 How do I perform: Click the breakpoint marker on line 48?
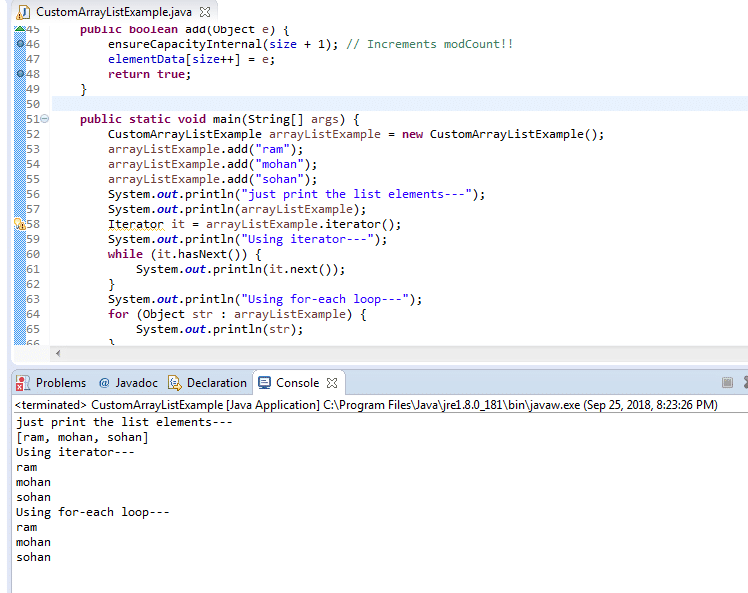click(18, 74)
